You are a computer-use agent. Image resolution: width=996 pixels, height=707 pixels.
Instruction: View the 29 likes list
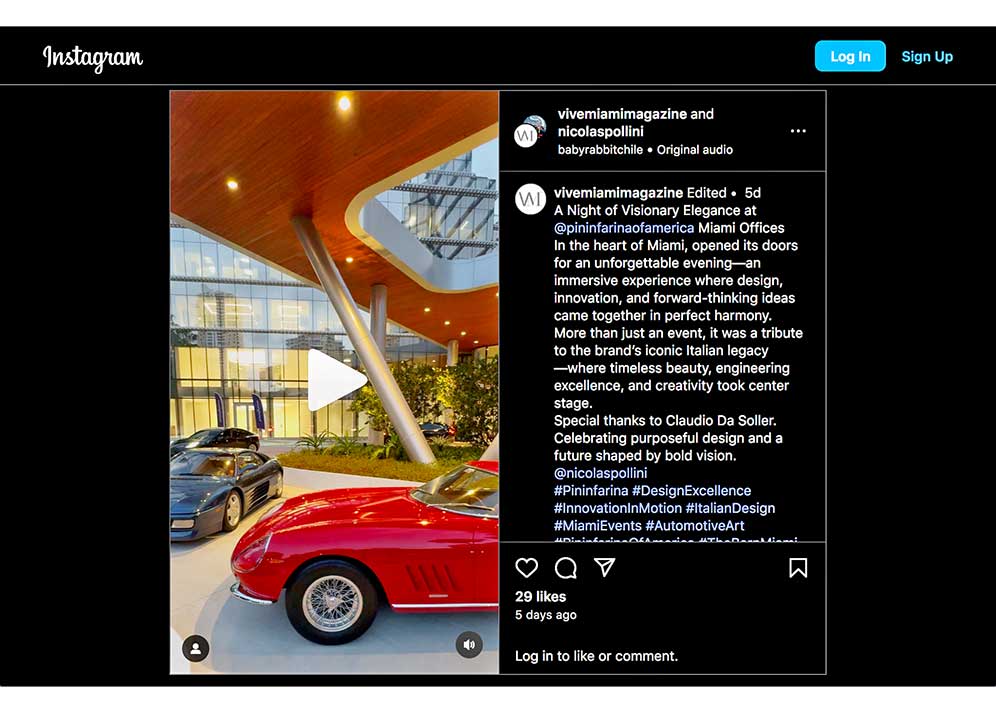541,596
